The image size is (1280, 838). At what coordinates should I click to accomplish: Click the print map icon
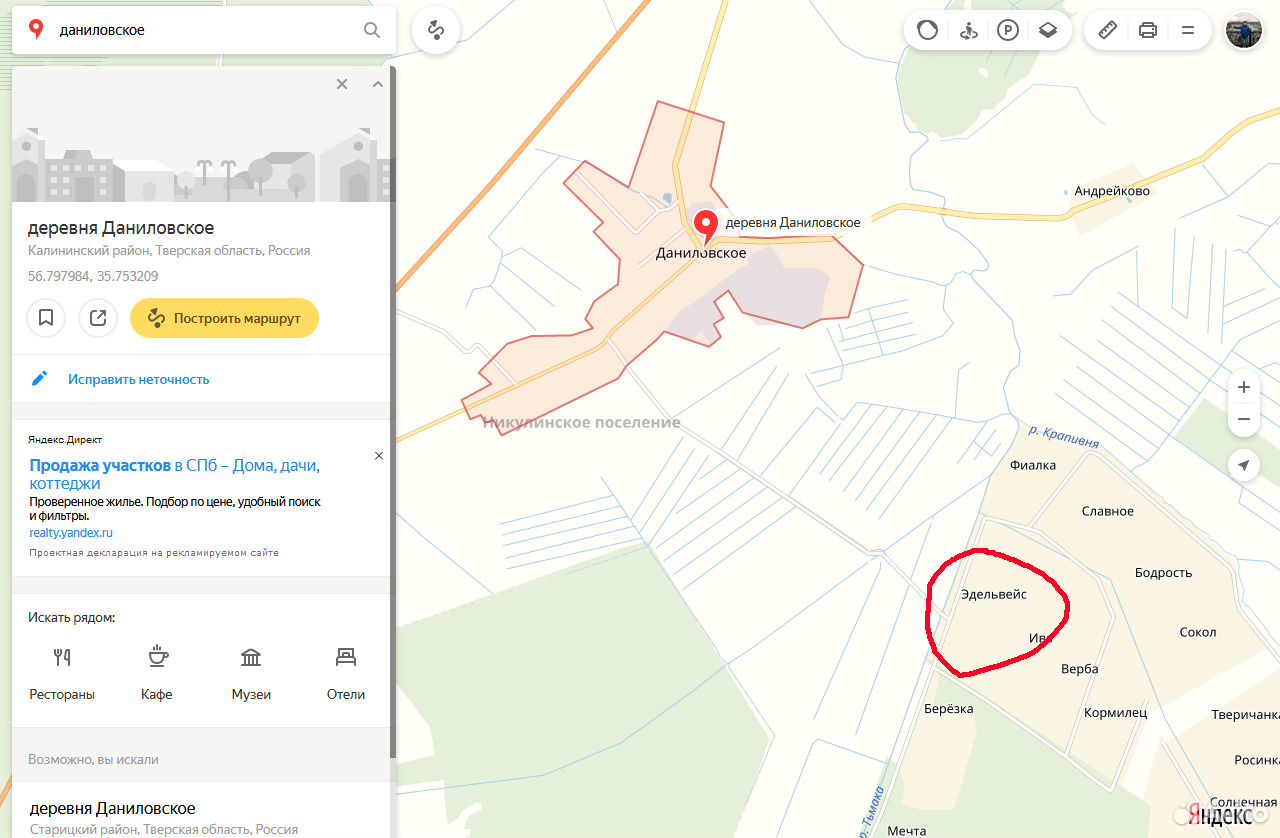point(1148,30)
